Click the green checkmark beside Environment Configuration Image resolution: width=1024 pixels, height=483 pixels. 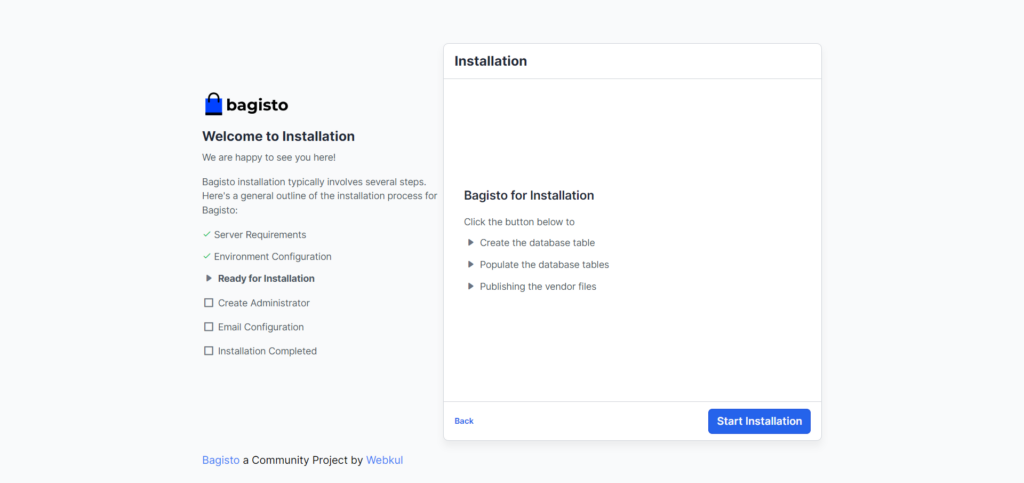coord(206,256)
